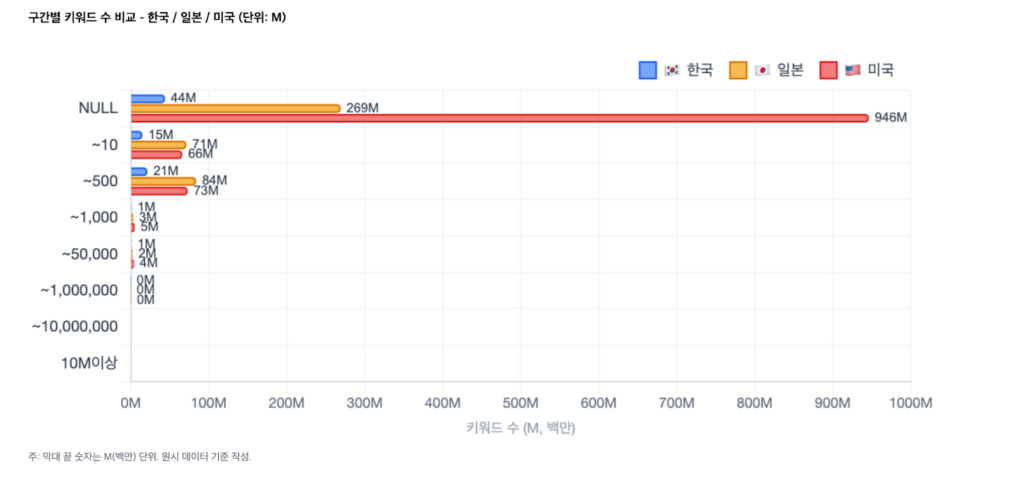Viewport: 1024px width, 481px height.
Task: Click the red 미국 legend color box
Action: [828, 70]
